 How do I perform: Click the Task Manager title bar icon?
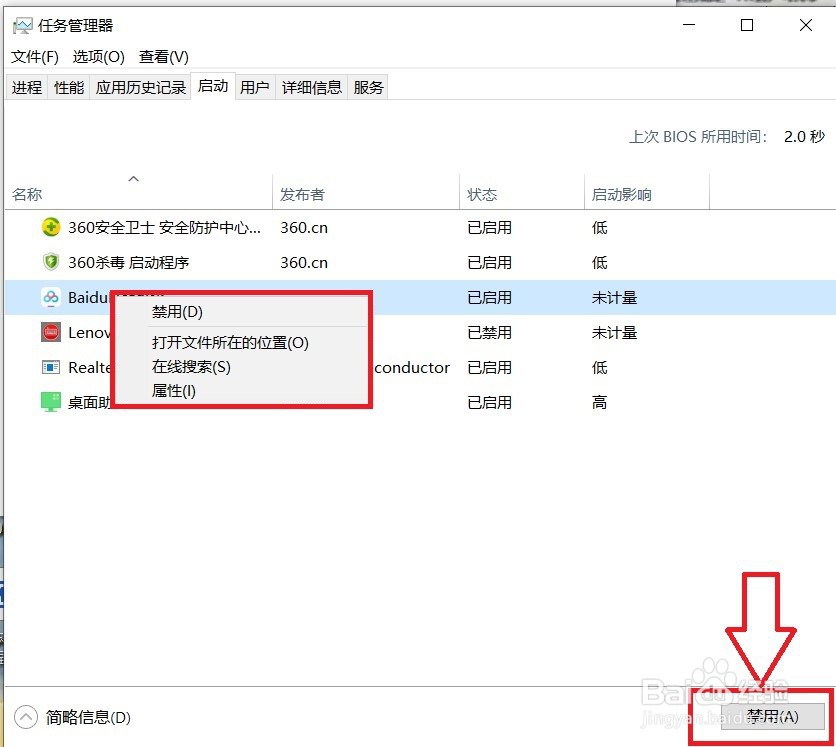22,24
